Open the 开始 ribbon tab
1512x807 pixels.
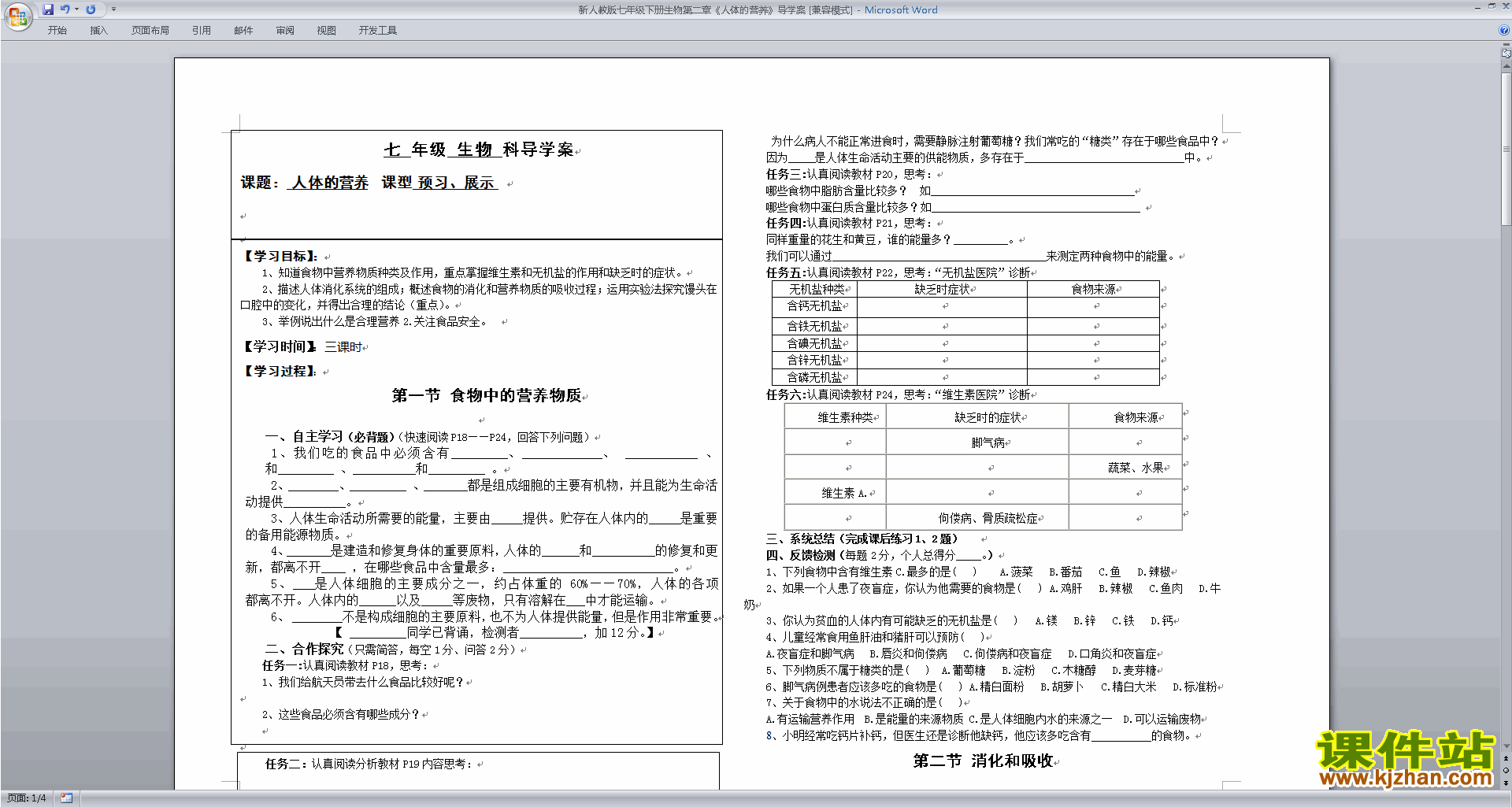pos(57,30)
